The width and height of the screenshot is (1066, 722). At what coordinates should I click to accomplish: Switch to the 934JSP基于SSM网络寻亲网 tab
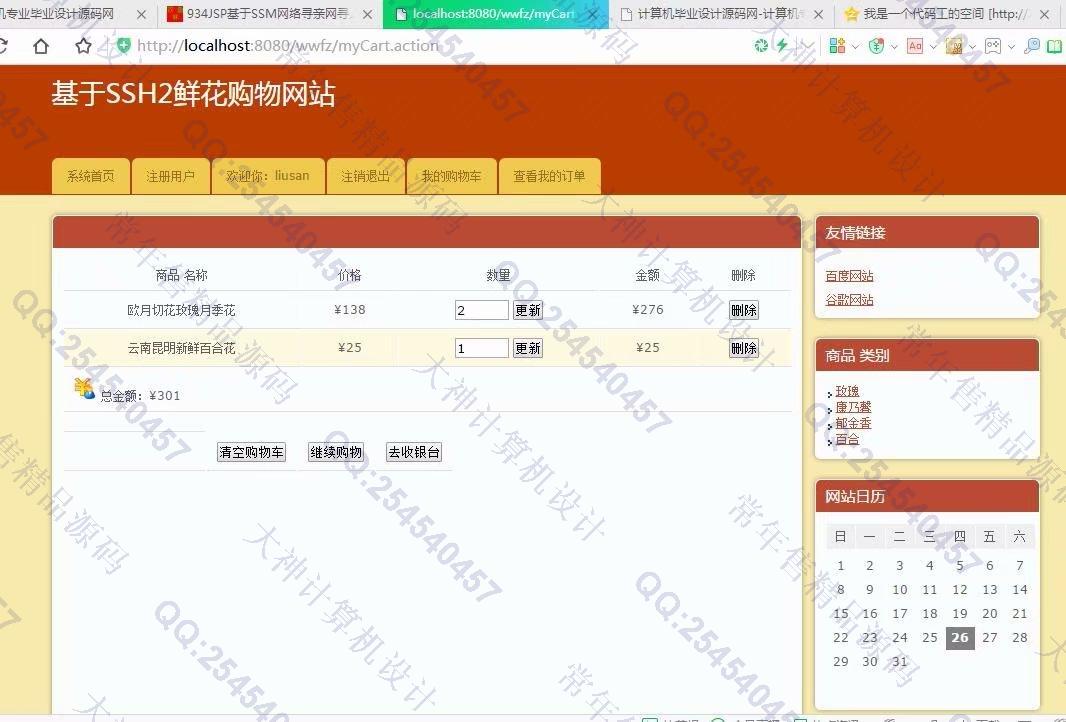(269, 14)
